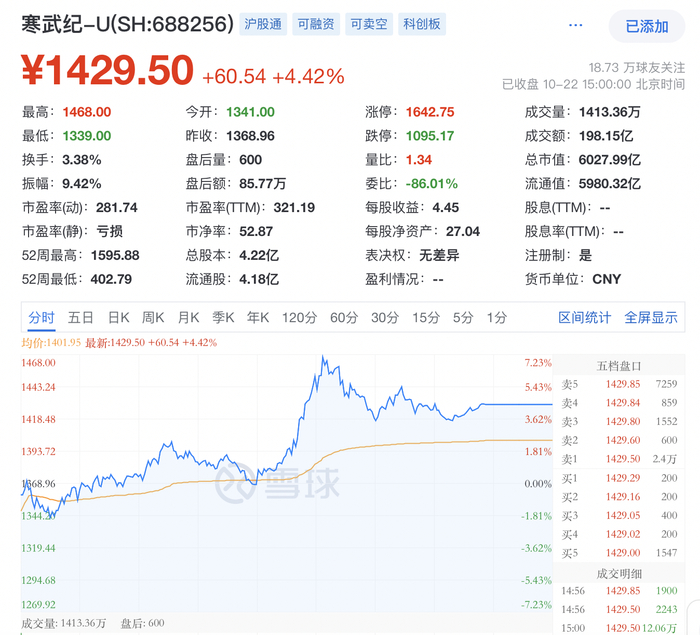
Task: Click the 沪股通 tag
Action: pyautogui.click(x=263, y=24)
